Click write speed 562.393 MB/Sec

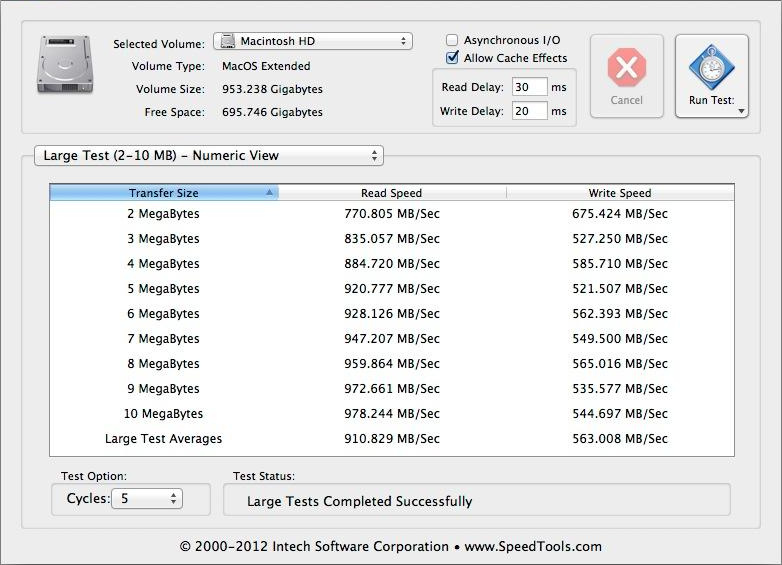tap(620, 313)
